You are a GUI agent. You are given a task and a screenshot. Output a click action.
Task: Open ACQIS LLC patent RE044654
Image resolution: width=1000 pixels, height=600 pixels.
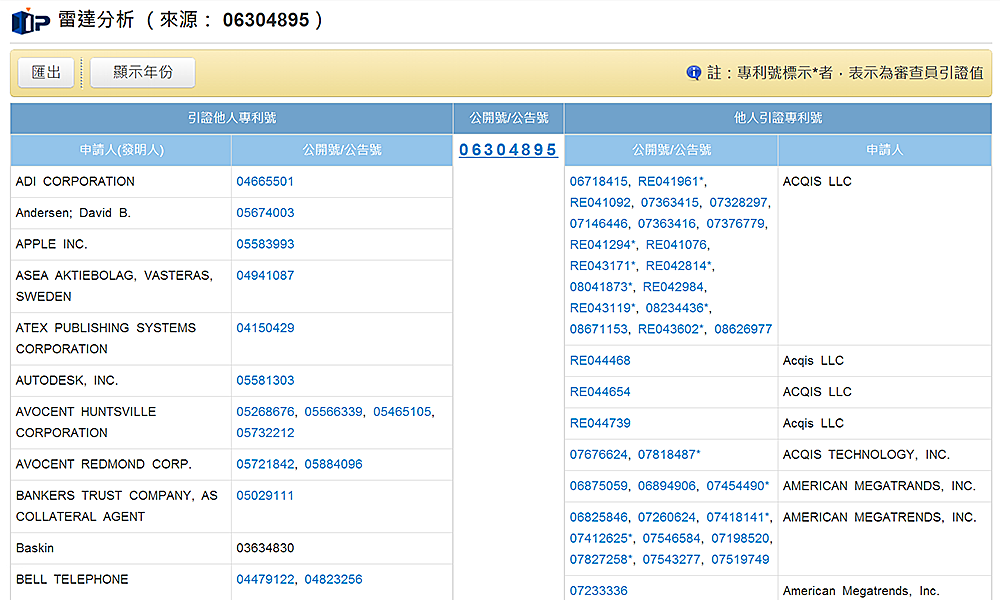(x=600, y=391)
